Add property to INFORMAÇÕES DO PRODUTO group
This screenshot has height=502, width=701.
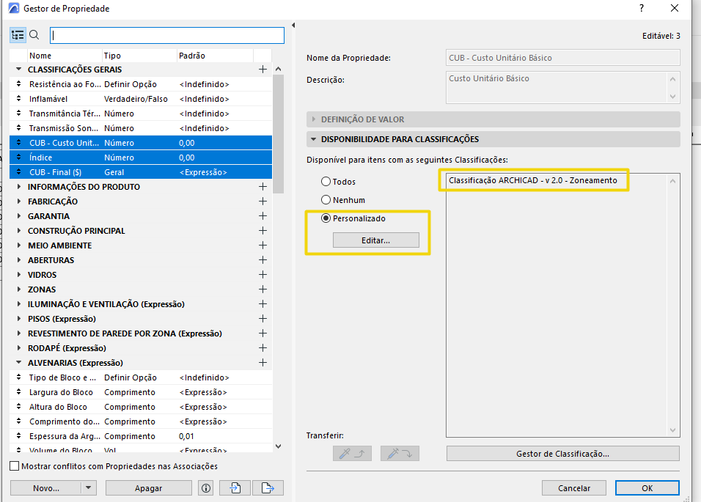(263, 187)
